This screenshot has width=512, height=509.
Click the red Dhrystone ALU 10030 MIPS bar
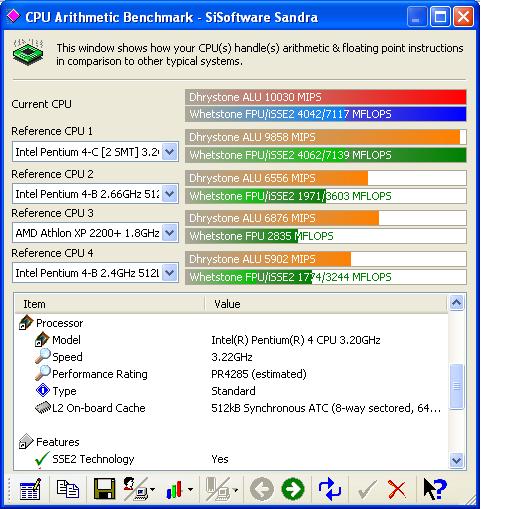[x=326, y=97]
